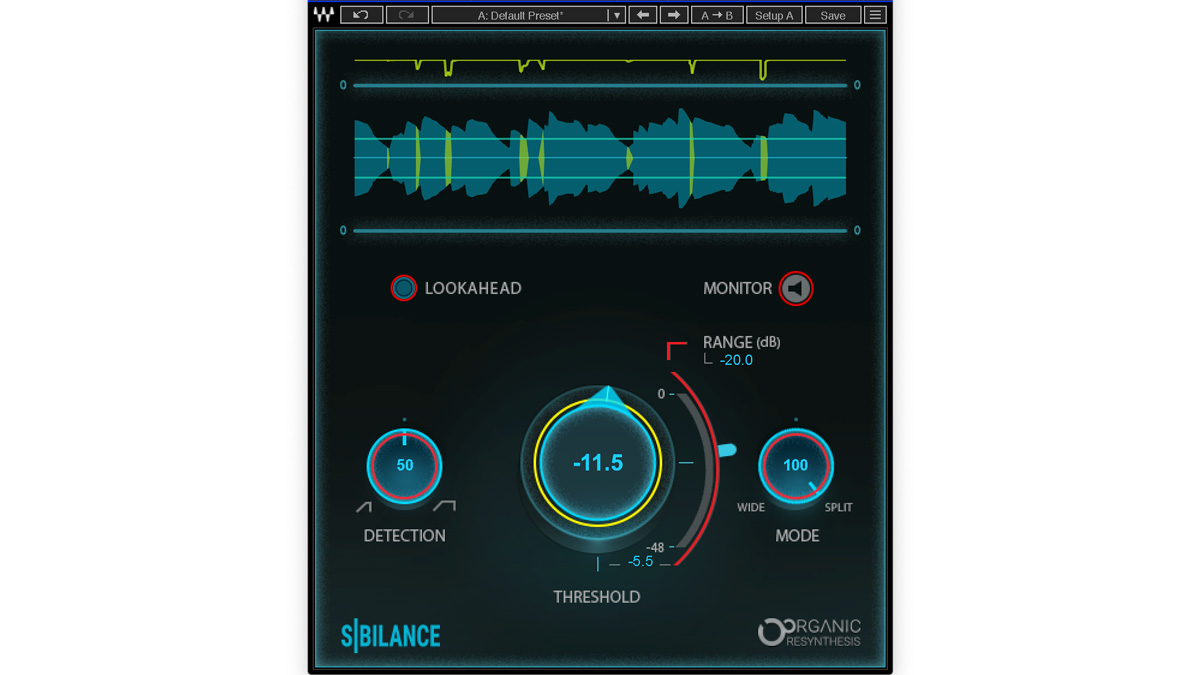Click the Range slider handle
Viewport: 1200px width, 675px height.
pyautogui.click(x=727, y=451)
